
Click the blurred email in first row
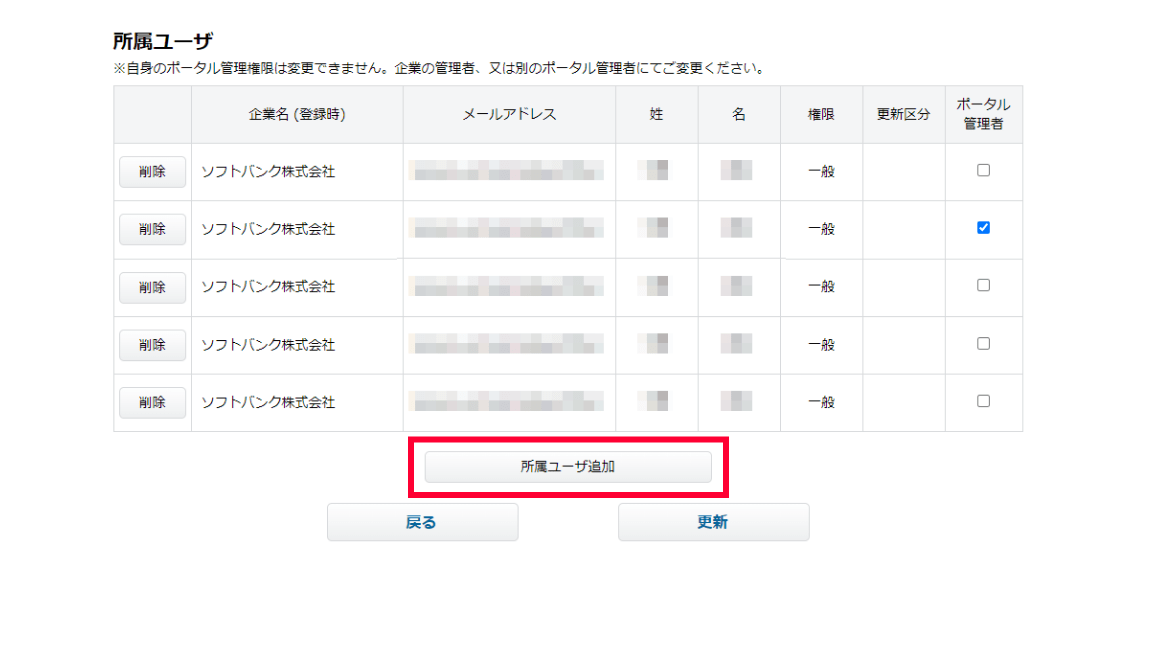pos(509,171)
